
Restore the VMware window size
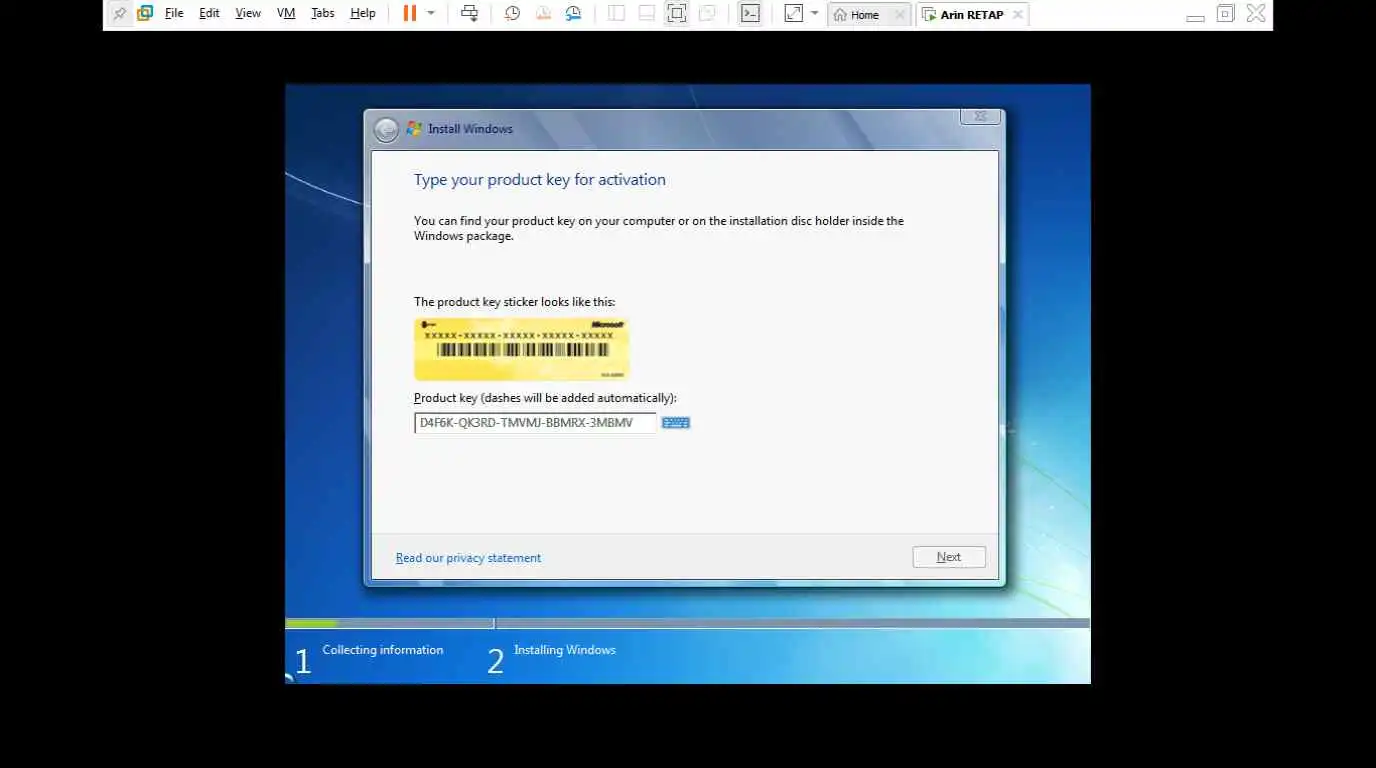coord(1226,14)
